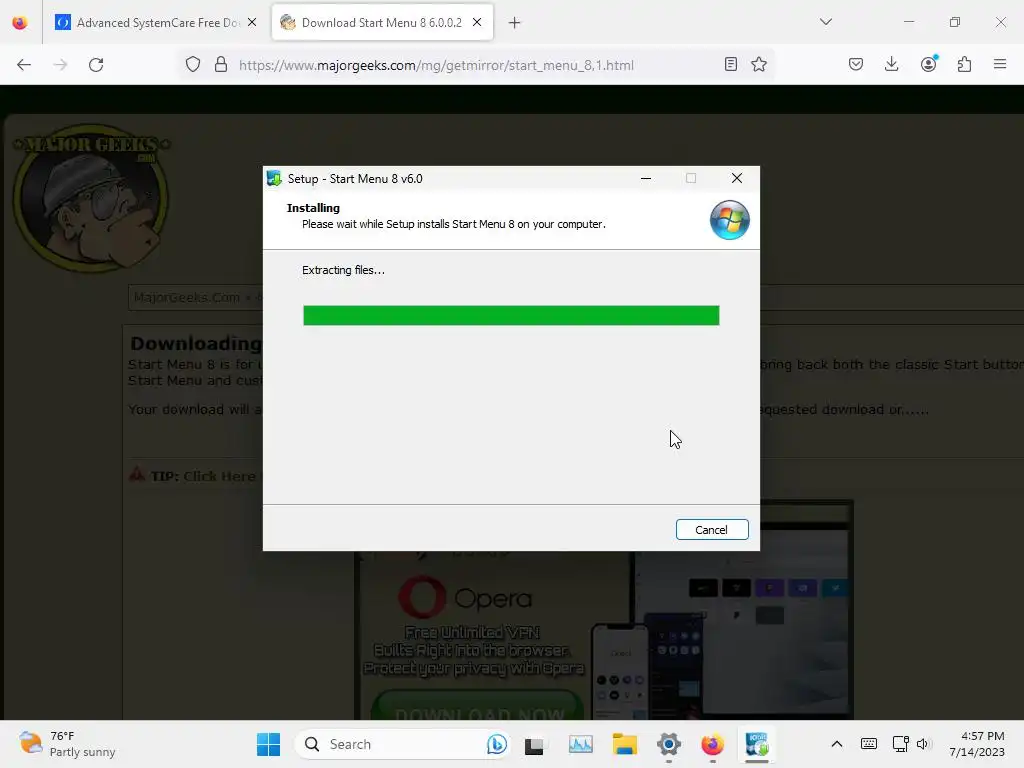Viewport: 1024px width, 768px height.
Task: Open the volume tray icon
Action: (x=923, y=744)
